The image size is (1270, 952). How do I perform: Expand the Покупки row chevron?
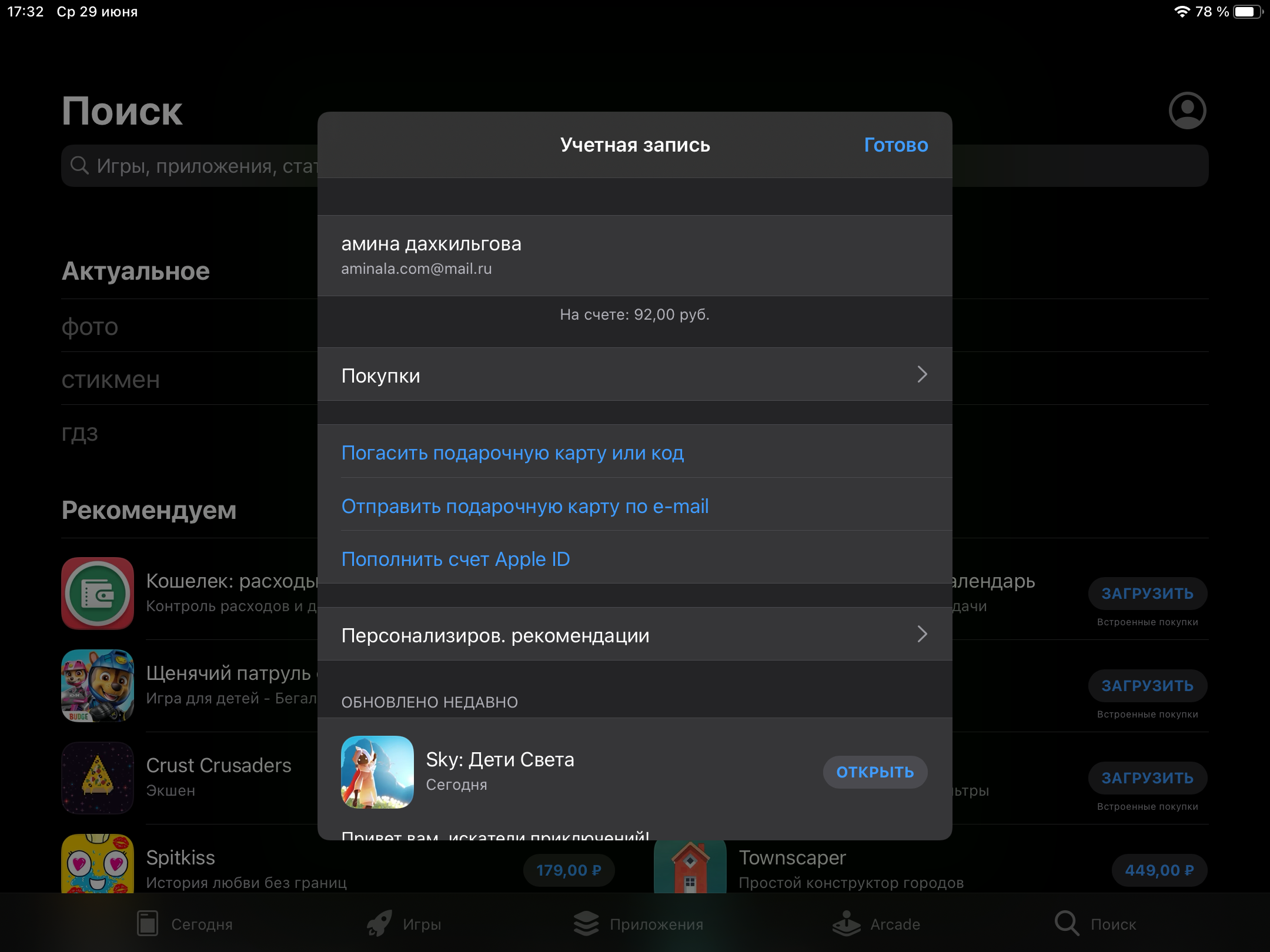[922, 374]
